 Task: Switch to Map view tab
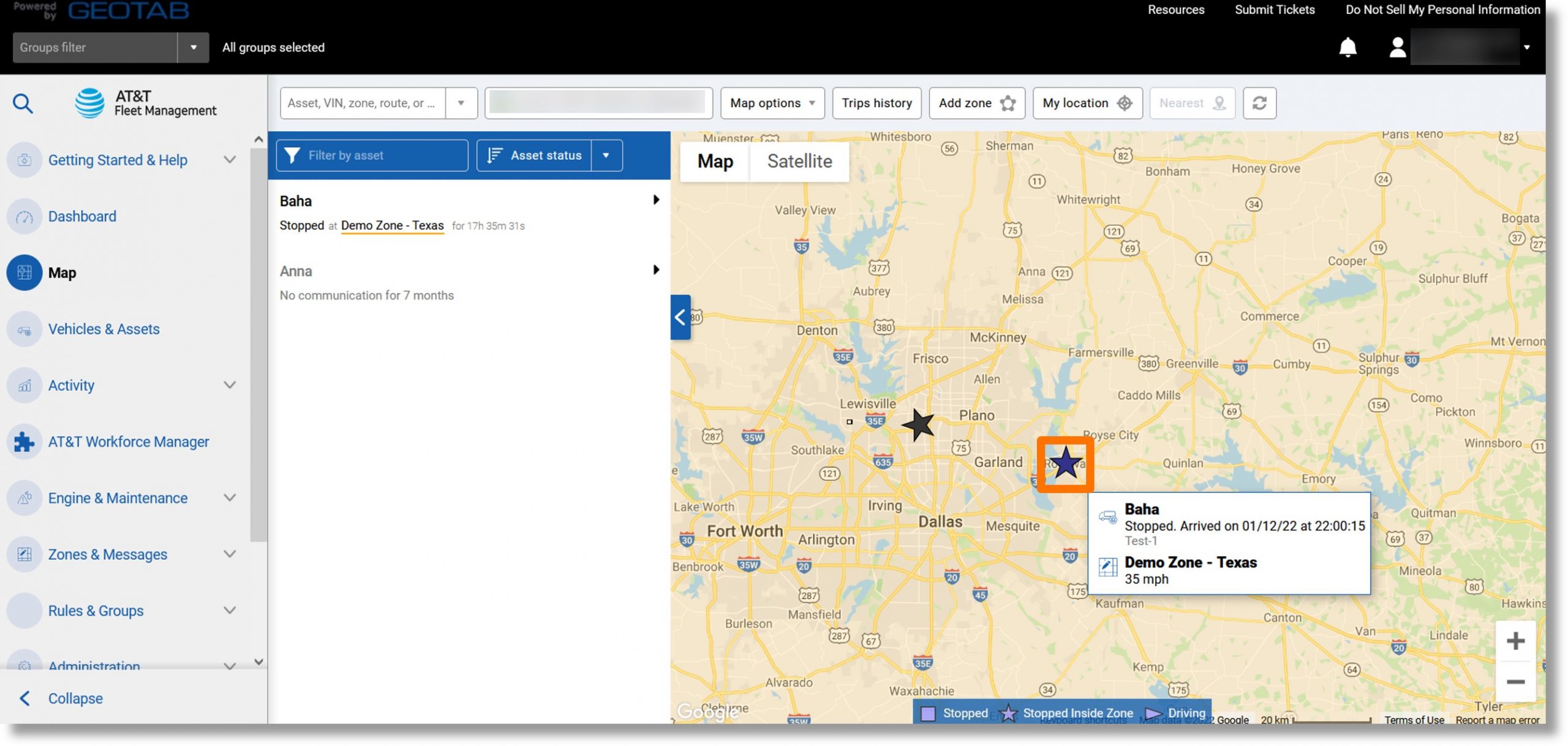click(x=715, y=161)
